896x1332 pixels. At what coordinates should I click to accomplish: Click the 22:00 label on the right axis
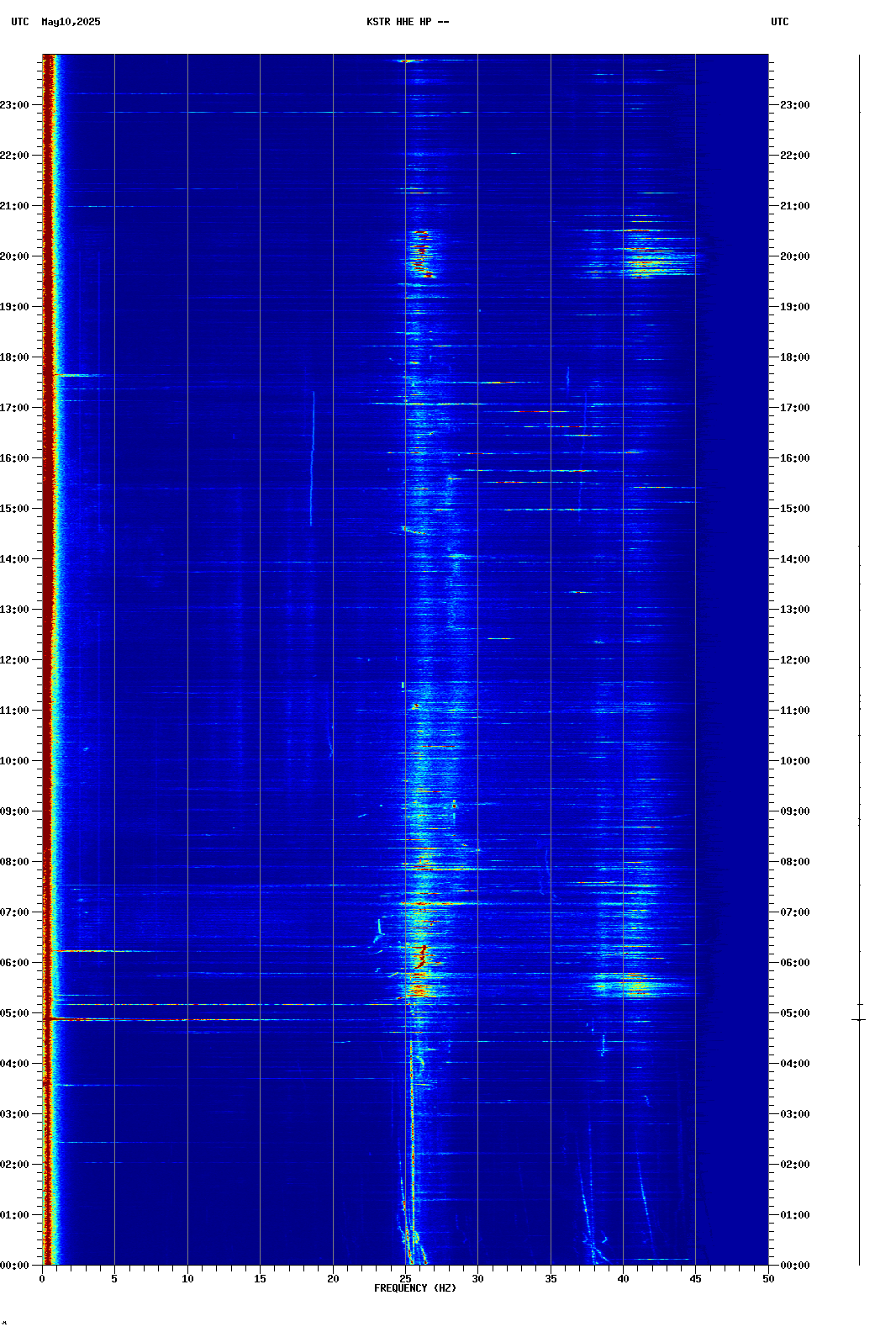click(x=795, y=156)
